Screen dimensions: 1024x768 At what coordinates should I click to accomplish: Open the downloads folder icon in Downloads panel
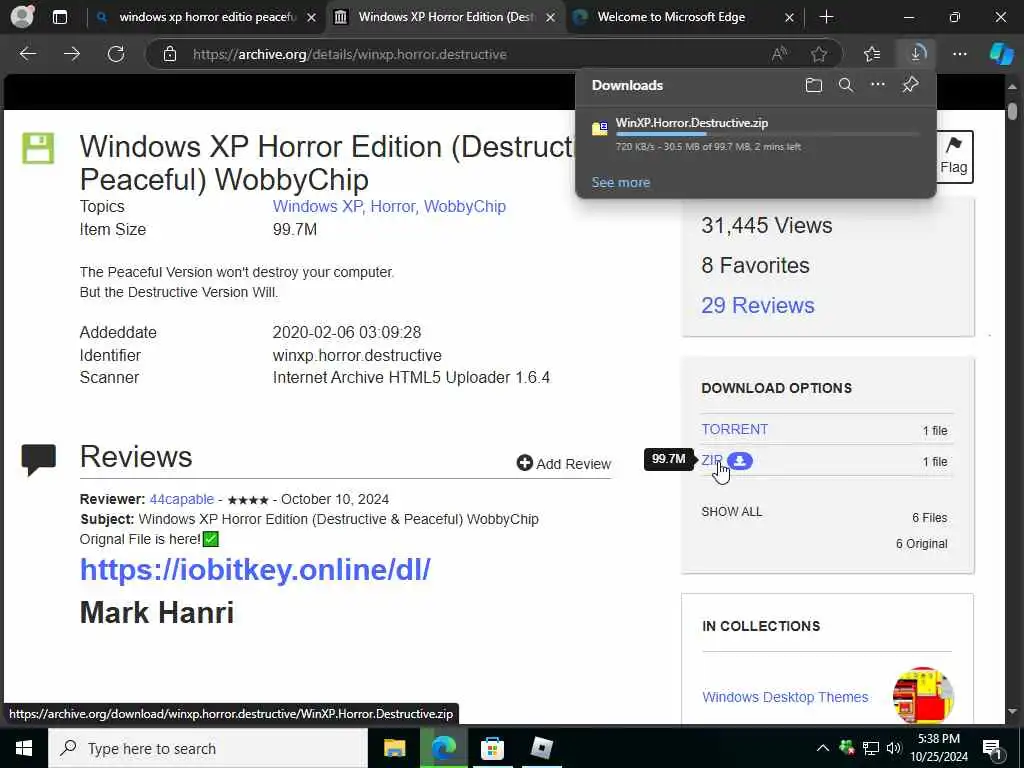click(813, 85)
